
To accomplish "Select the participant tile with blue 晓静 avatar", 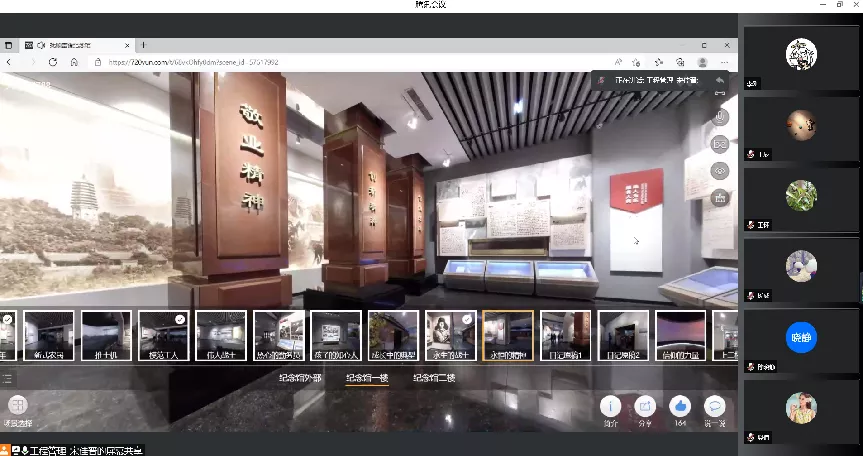I will click(800, 338).
